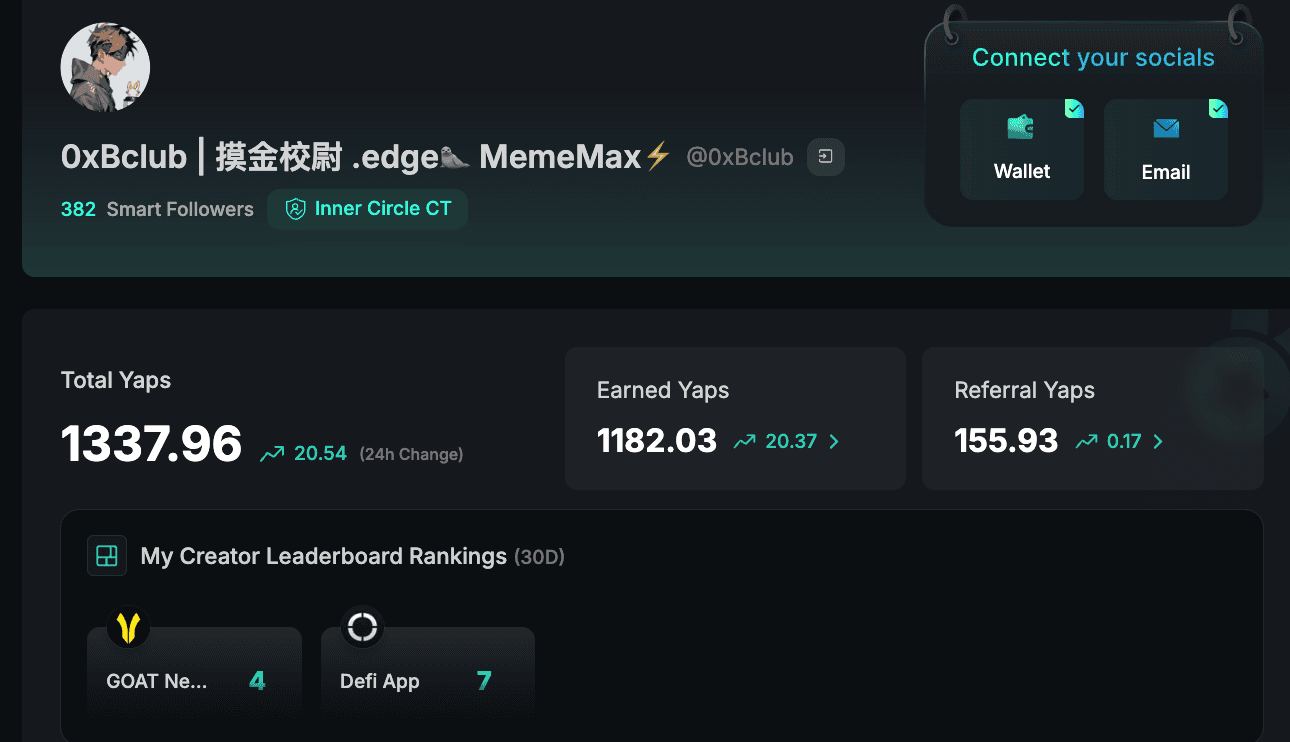Click the Inner Circle CT shield icon
Viewport: 1290px width, 742px height.
[295, 209]
